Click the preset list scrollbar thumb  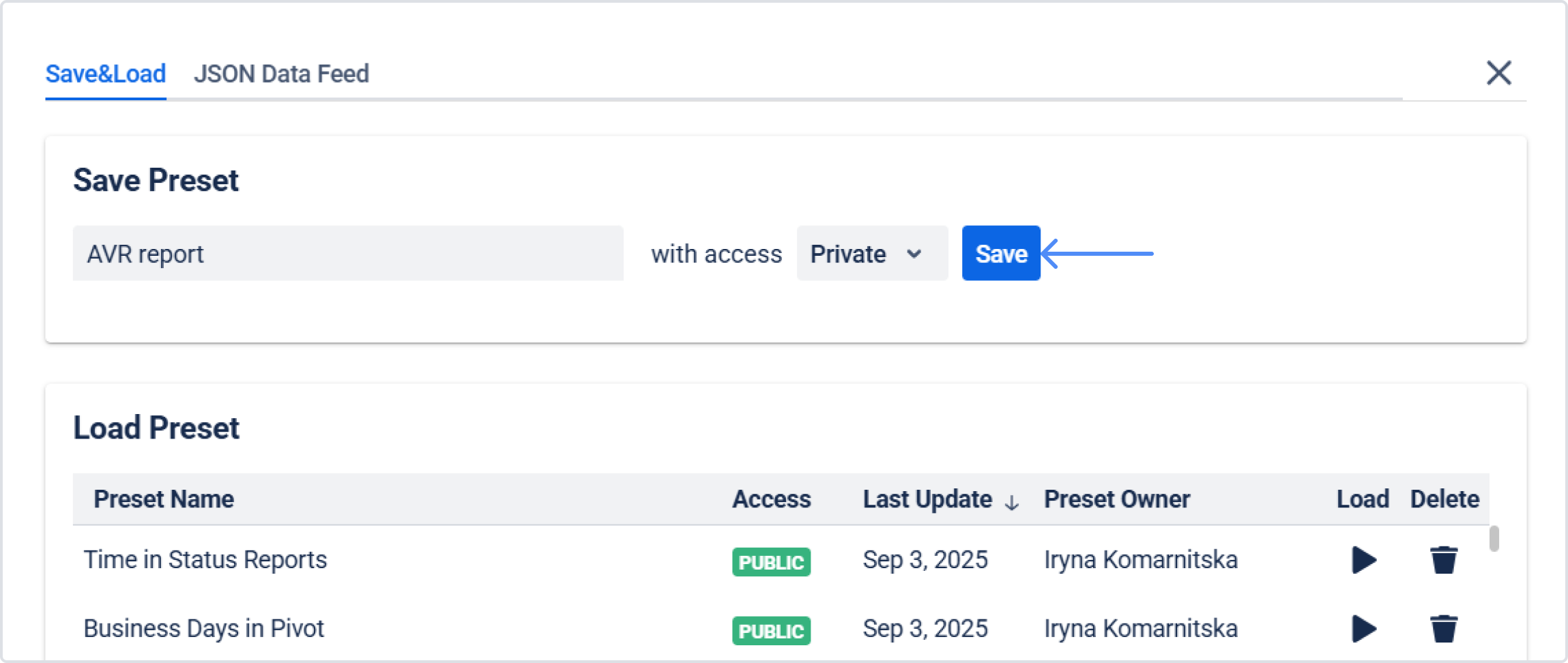click(1494, 539)
